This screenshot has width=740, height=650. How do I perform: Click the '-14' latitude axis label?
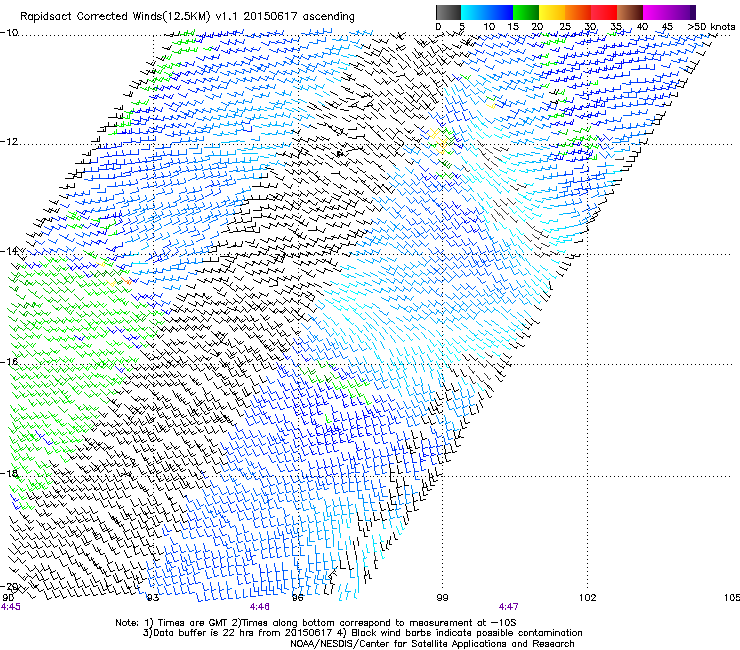pos(9,251)
